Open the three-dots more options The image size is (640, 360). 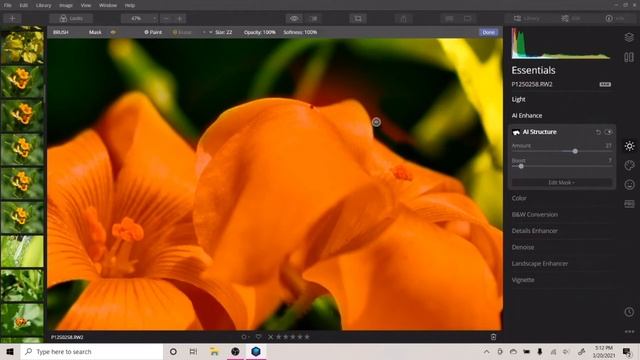629,331
